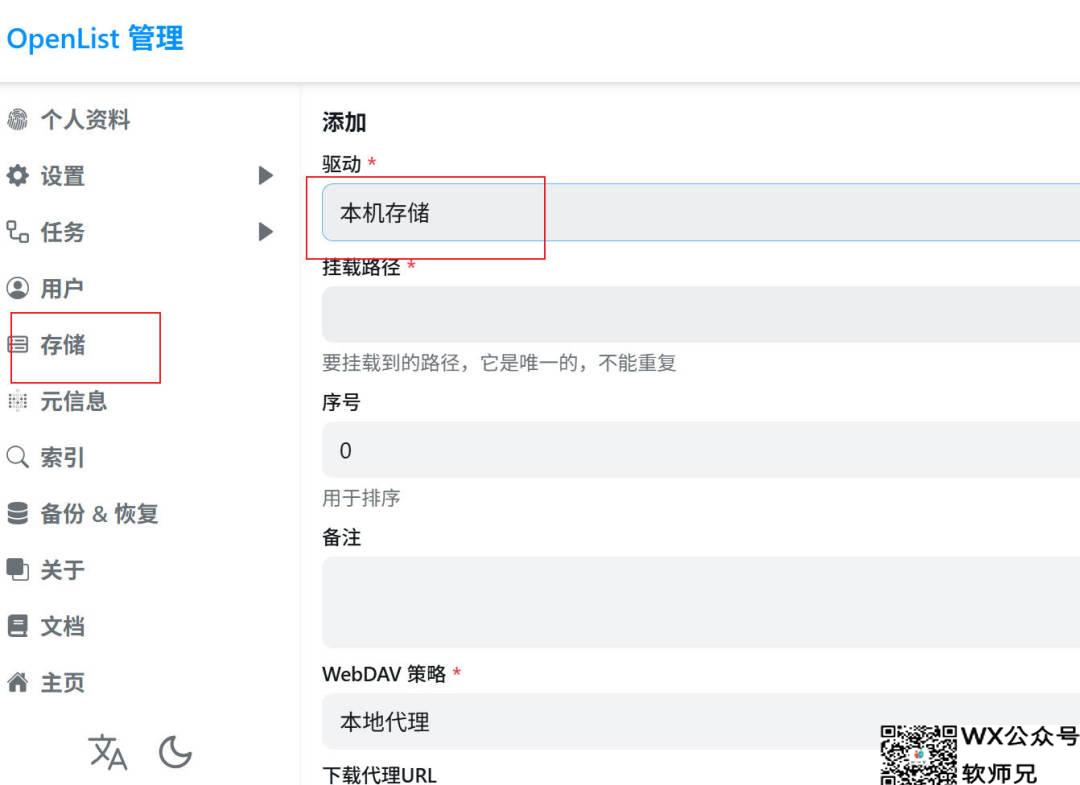1080x785 pixels.
Task: Toggle dark mode with the moon icon
Action: 176,752
